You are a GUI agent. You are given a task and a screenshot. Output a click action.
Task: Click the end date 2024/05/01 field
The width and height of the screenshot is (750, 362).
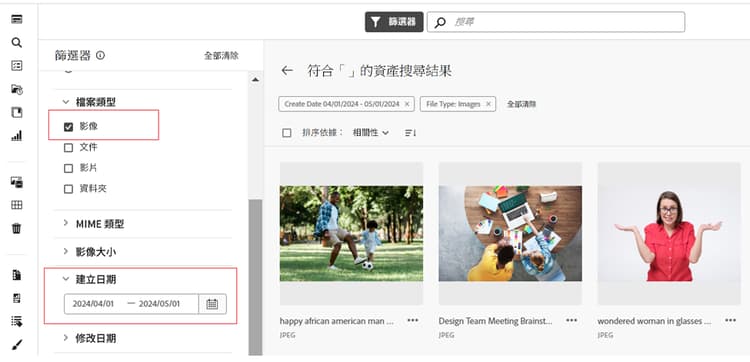click(x=159, y=304)
